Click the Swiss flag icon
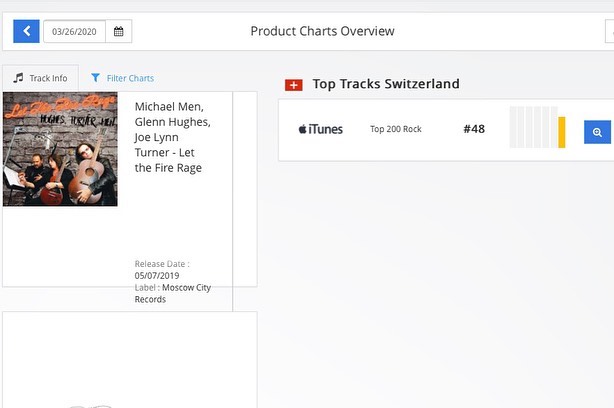Screen dimensions: 614x408 293,85
